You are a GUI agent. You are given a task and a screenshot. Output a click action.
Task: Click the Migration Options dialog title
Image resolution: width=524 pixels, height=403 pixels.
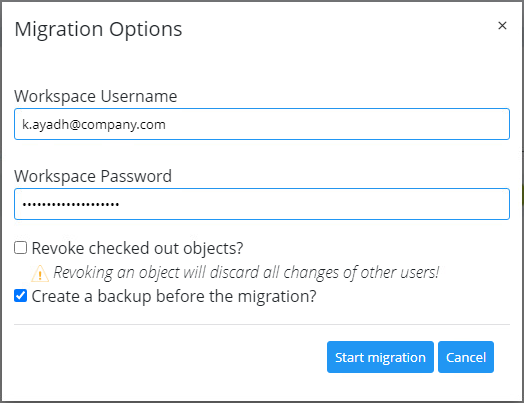[x=98, y=29]
